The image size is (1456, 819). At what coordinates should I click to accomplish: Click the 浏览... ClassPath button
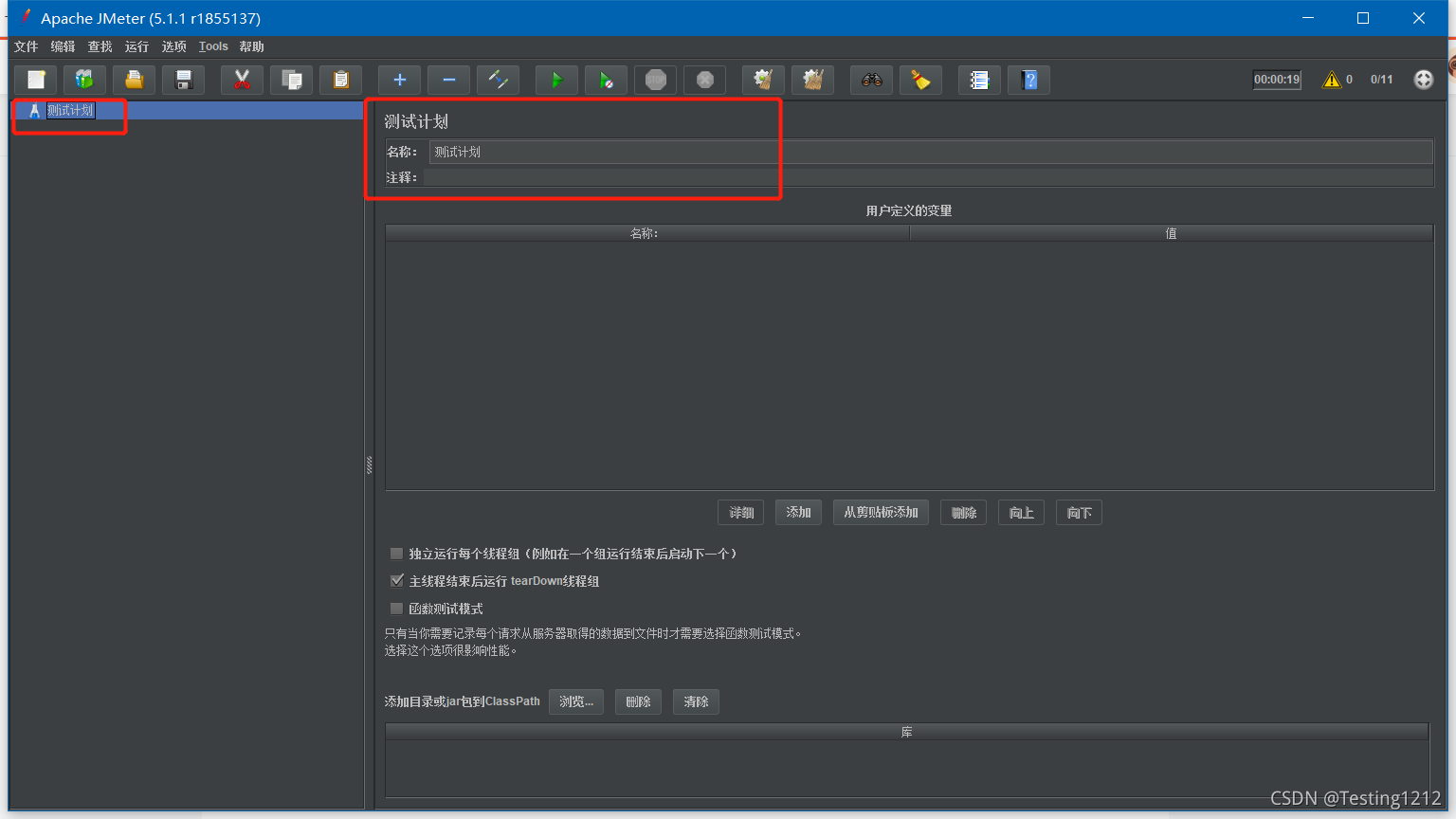click(x=576, y=701)
